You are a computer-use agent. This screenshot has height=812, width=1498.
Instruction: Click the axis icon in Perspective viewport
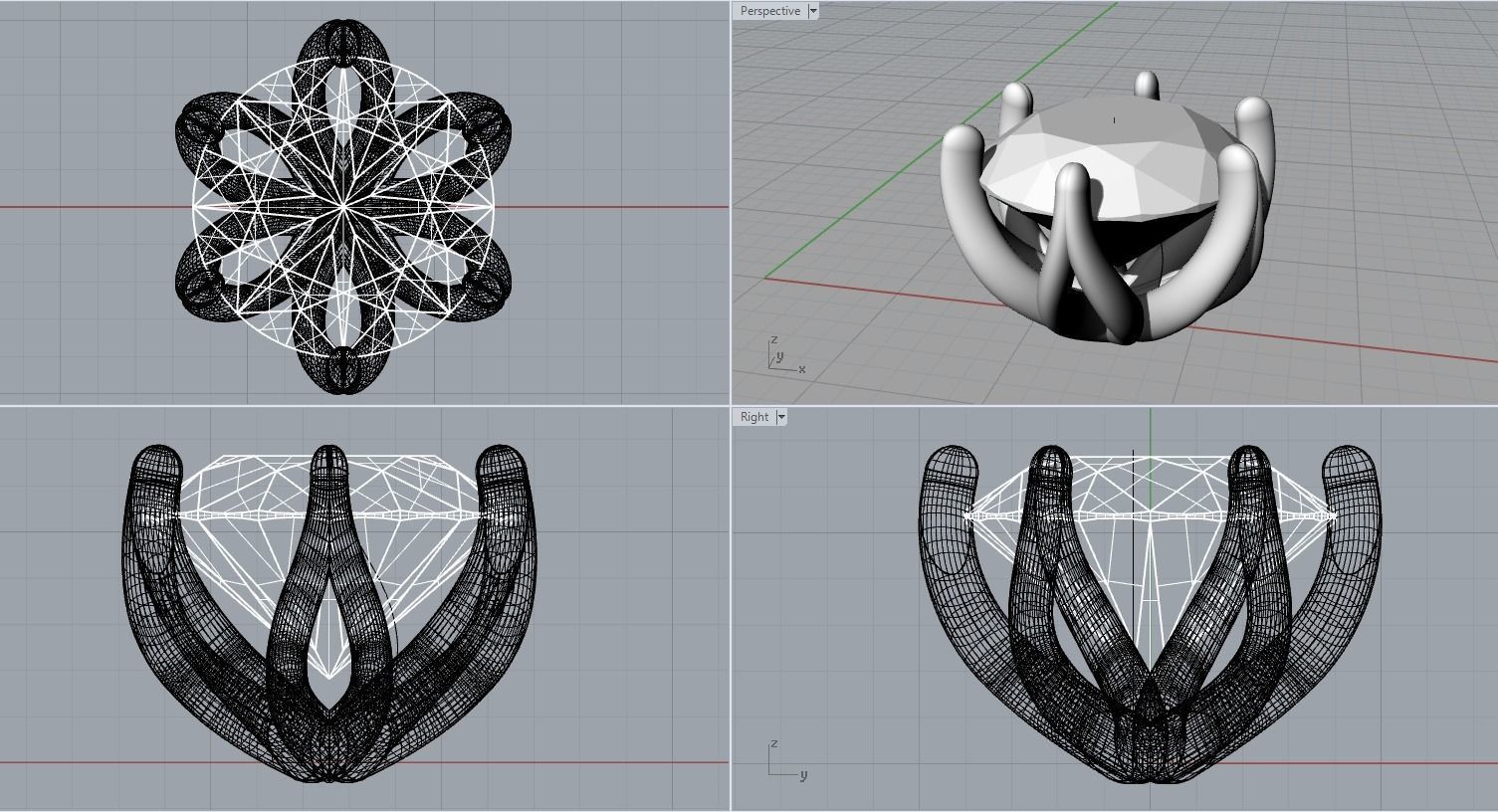[x=785, y=356]
